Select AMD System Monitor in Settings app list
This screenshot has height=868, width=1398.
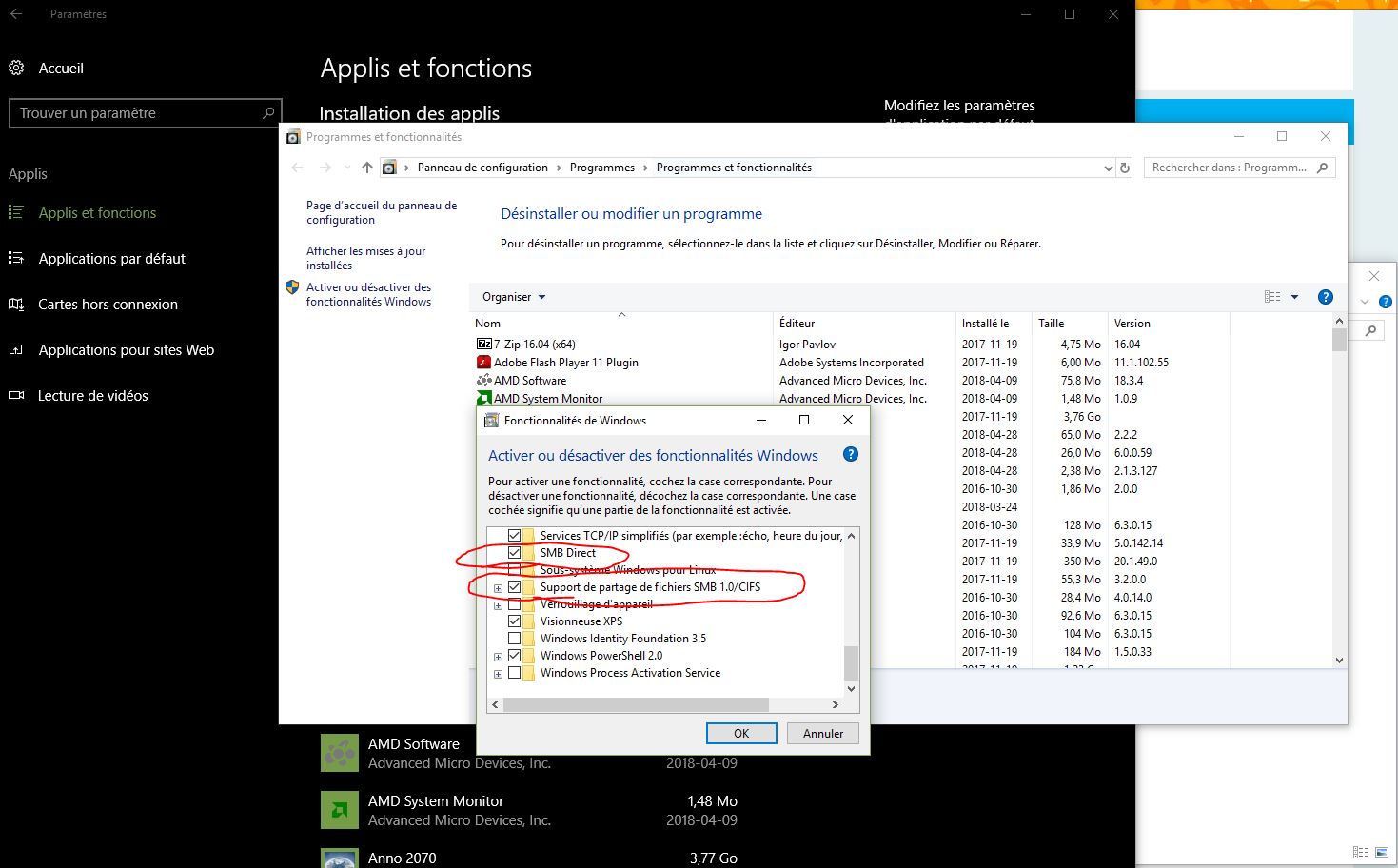tap(529, 811)
